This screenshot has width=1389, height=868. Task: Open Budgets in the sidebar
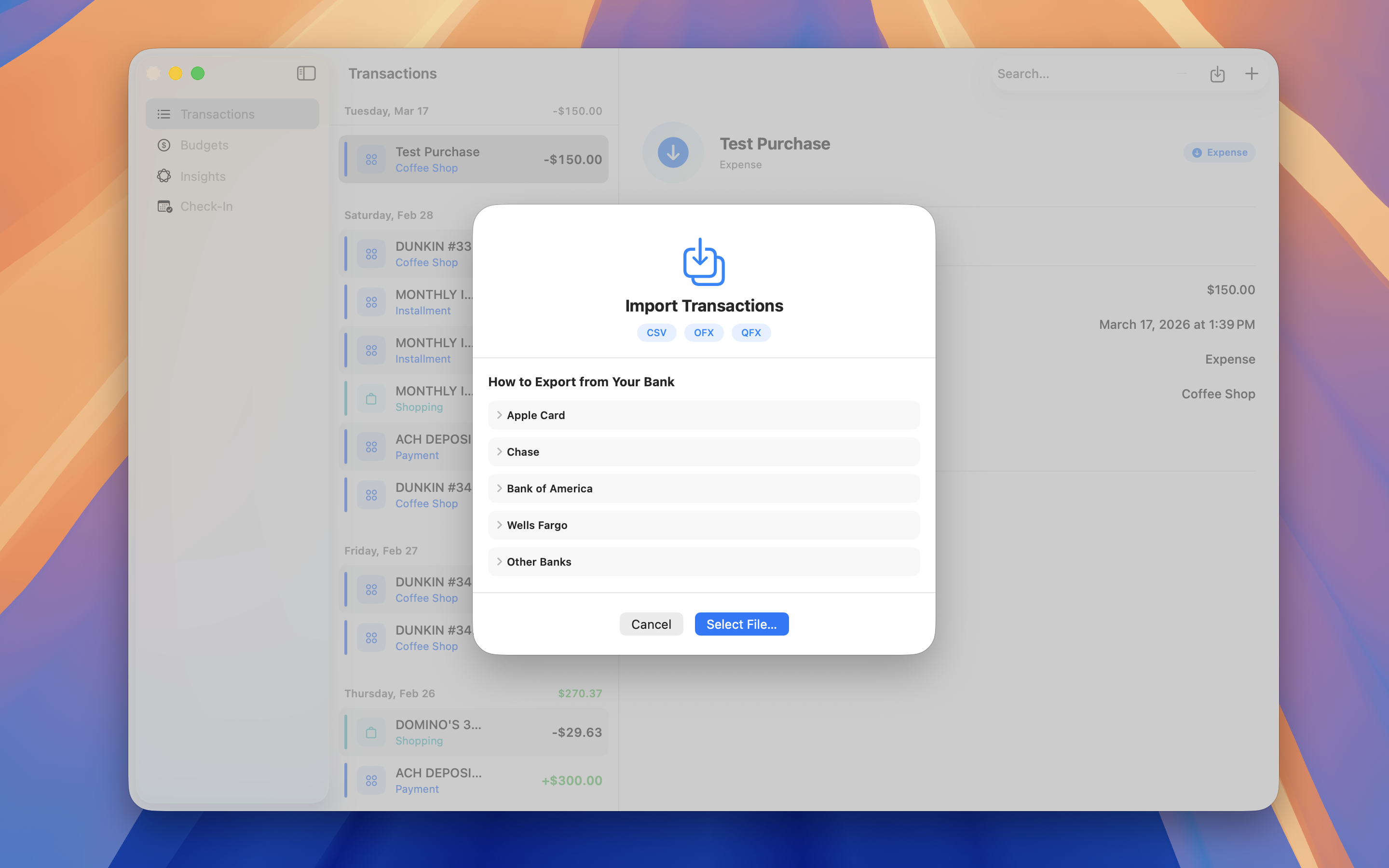[x=232, y=145]
